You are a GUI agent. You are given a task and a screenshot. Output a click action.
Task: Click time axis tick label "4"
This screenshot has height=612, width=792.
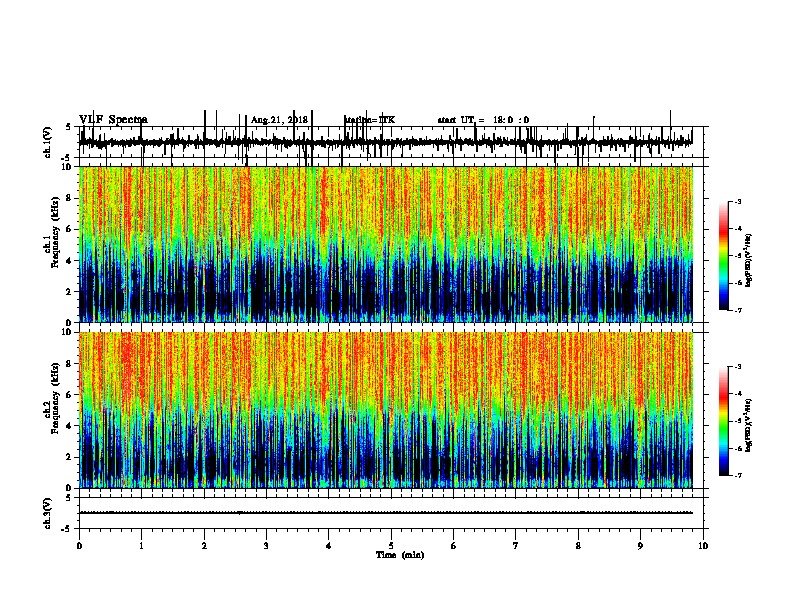tap(329, 545)
